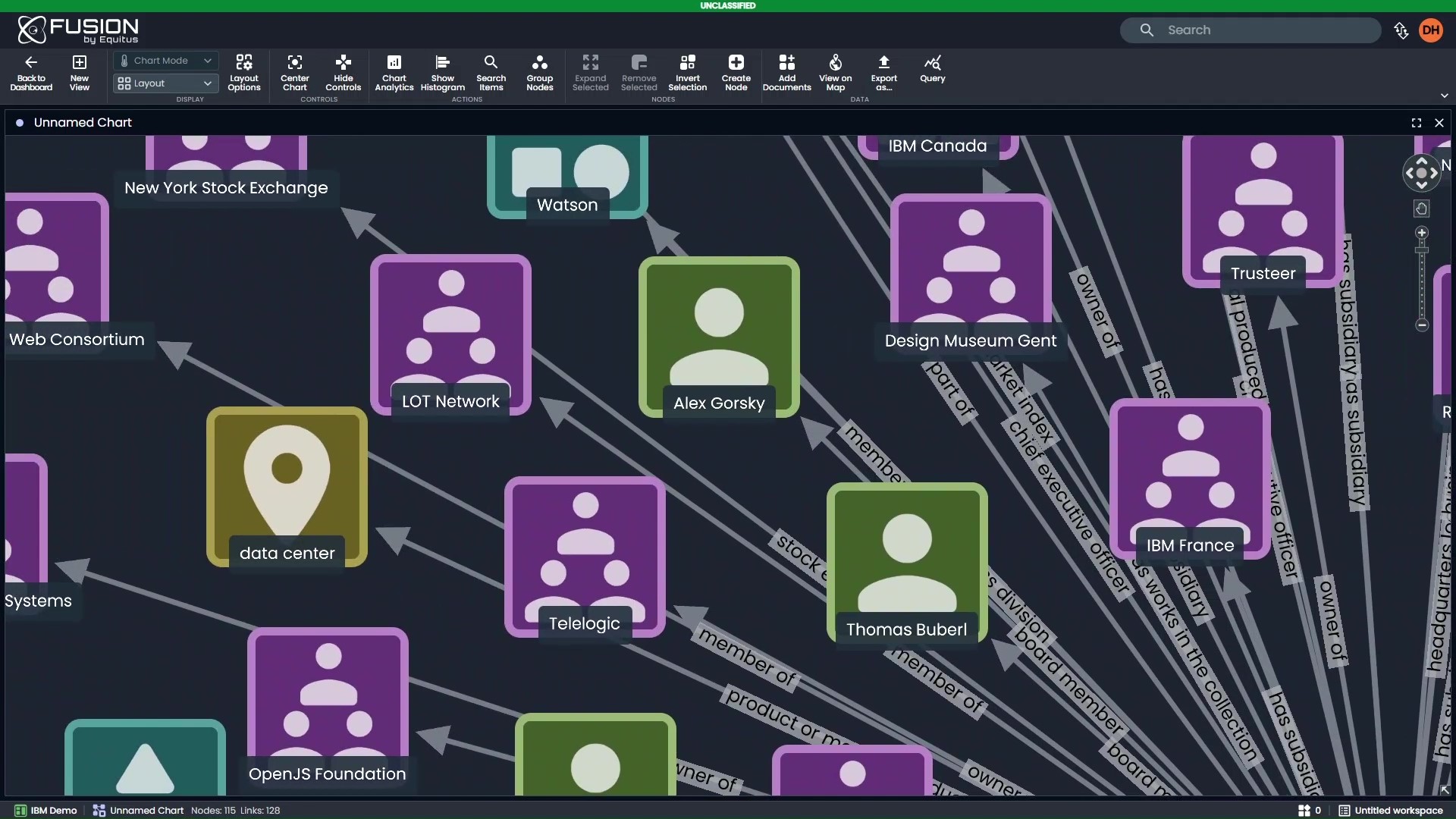Open Layout Options
Image resolution: width=1456 pixels, height=819 pixels.
(x=244, y=73)
